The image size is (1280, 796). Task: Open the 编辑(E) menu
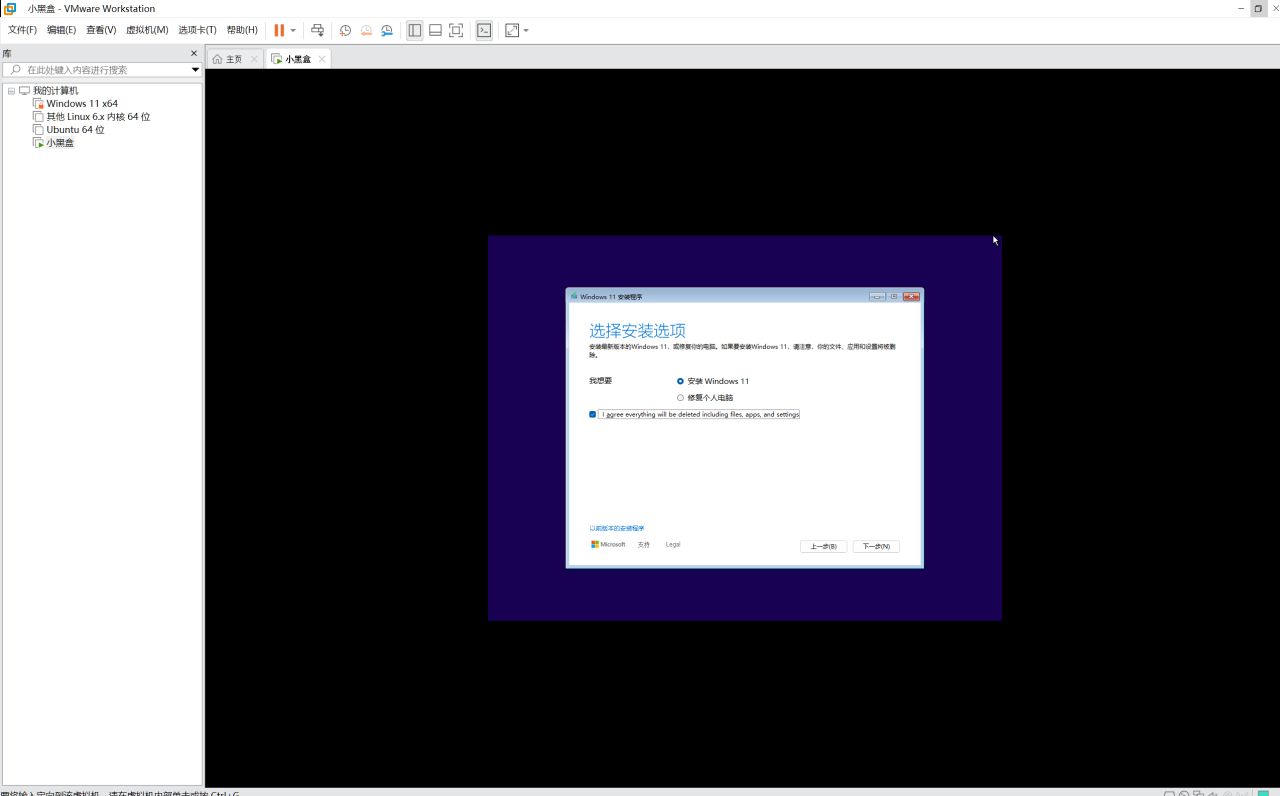pyautogui.click(x=61, y=30)
